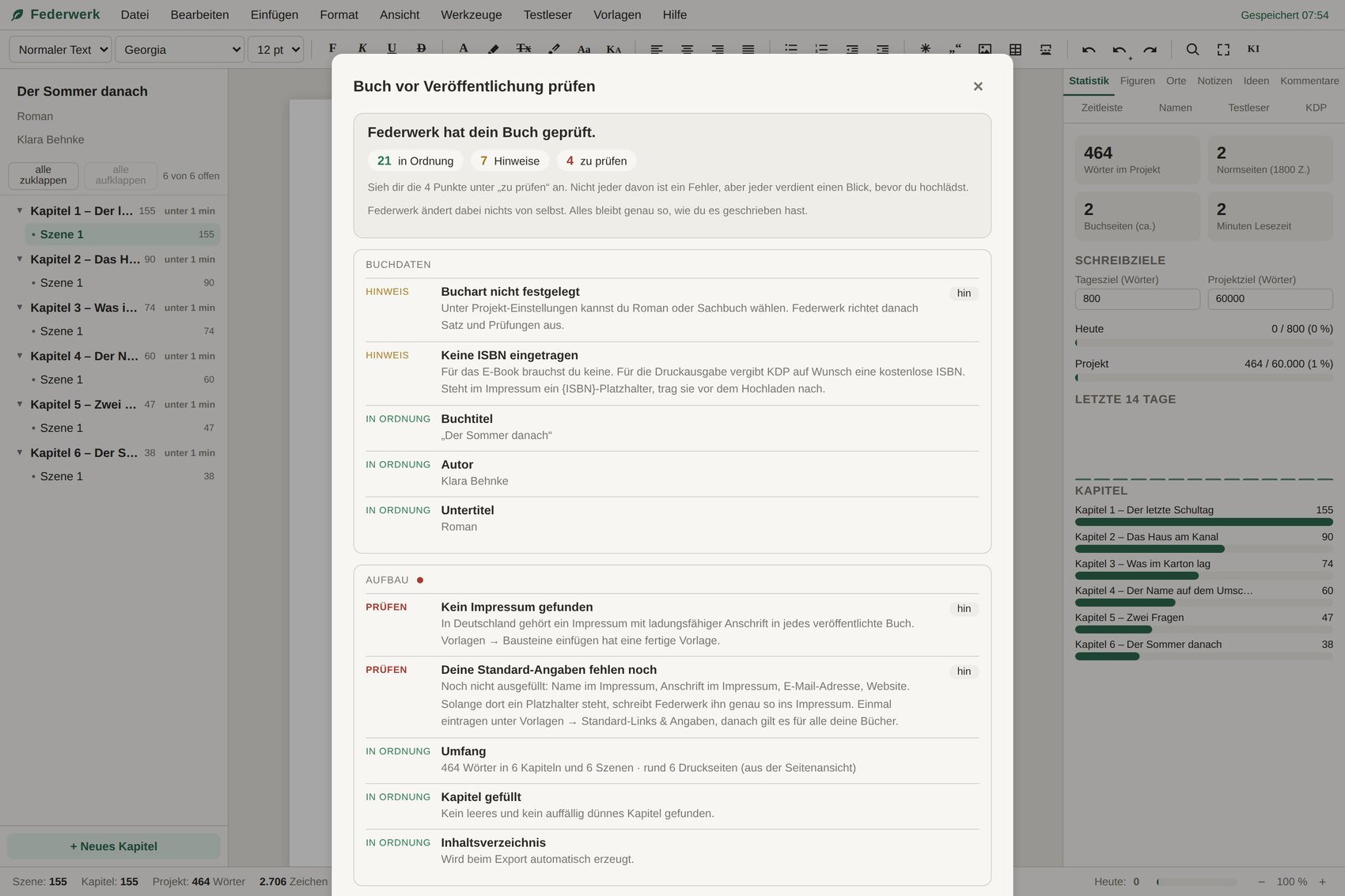Switch to the Figuren tab
1345x896 pixels.
(1138, 81)
